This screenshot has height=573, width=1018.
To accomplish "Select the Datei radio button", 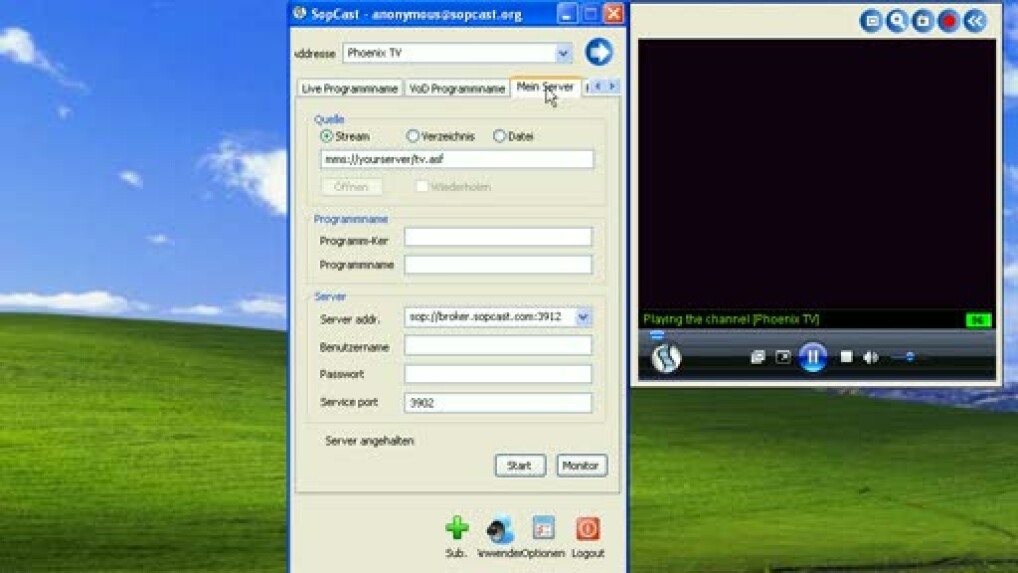I will click(x=499, y=136).
